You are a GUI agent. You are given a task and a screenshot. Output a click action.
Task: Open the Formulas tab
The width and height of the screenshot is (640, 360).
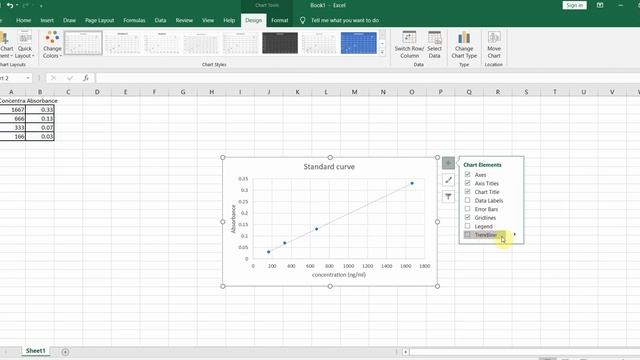point(134,20)
